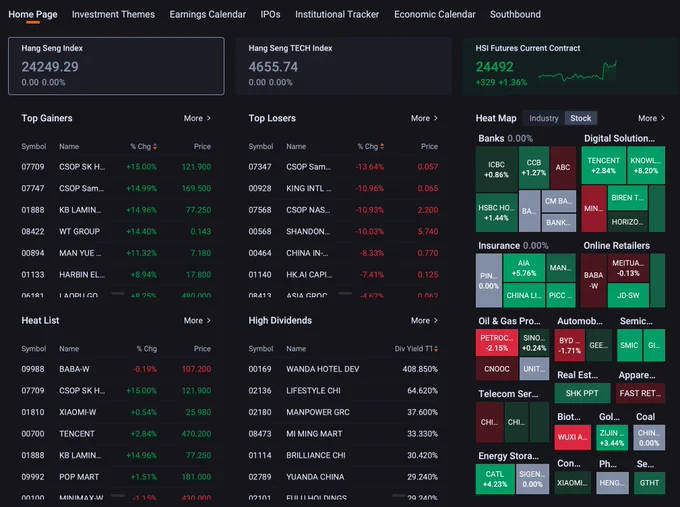Open Institutional Tracker tab
This screenshot has height=507, width=680.
coord(337,14)
